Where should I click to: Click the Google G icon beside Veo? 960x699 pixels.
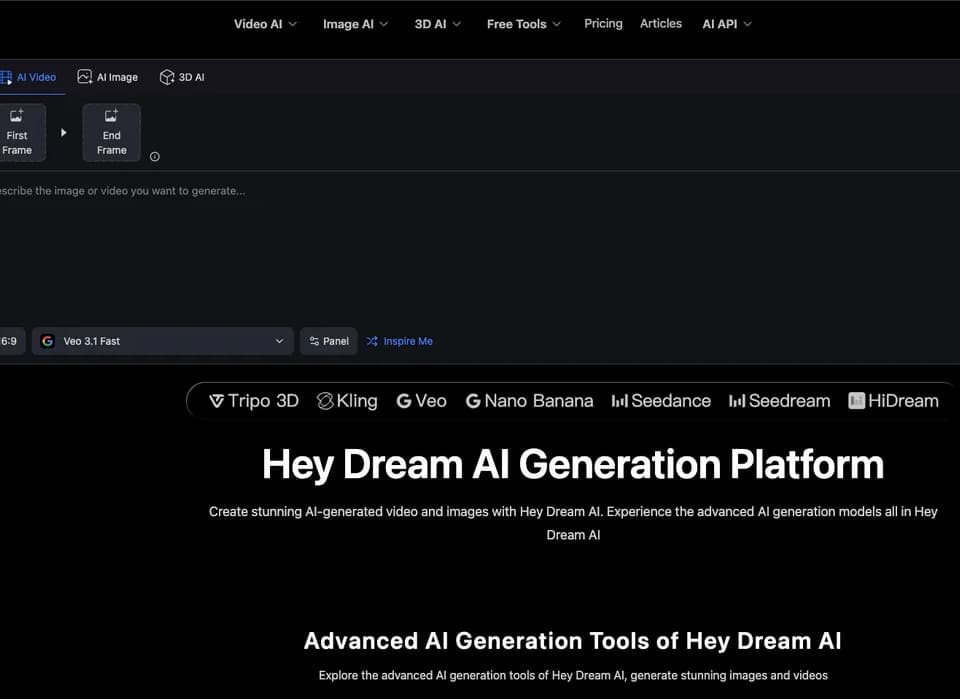click(404, 402)
